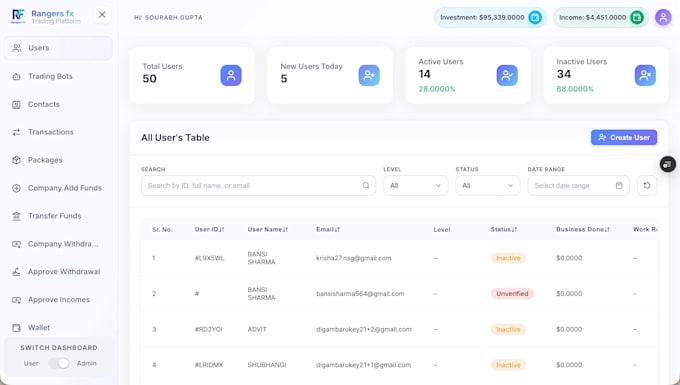Click the user name ADVIT
The width and height of the screenshot is (680, 385).
click(257, 330)
